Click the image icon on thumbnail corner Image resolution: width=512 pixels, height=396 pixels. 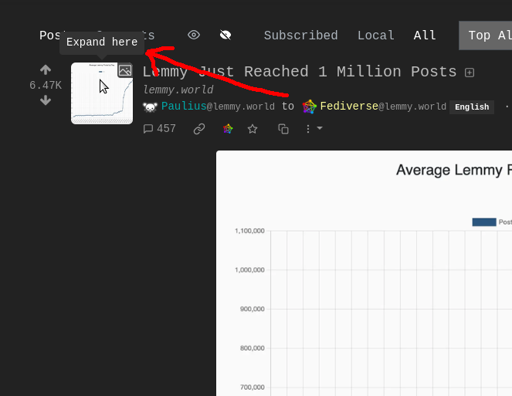point(125,70)
